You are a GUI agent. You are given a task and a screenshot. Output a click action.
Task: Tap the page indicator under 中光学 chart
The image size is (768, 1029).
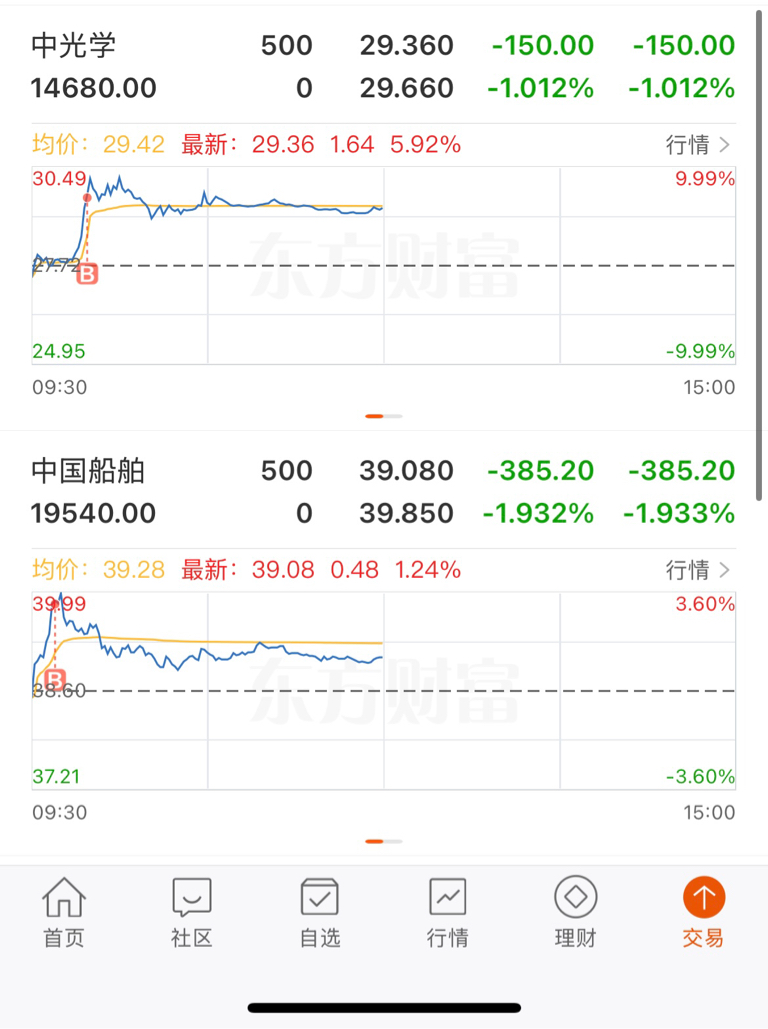pyautogui.click(x=383, y=416)
